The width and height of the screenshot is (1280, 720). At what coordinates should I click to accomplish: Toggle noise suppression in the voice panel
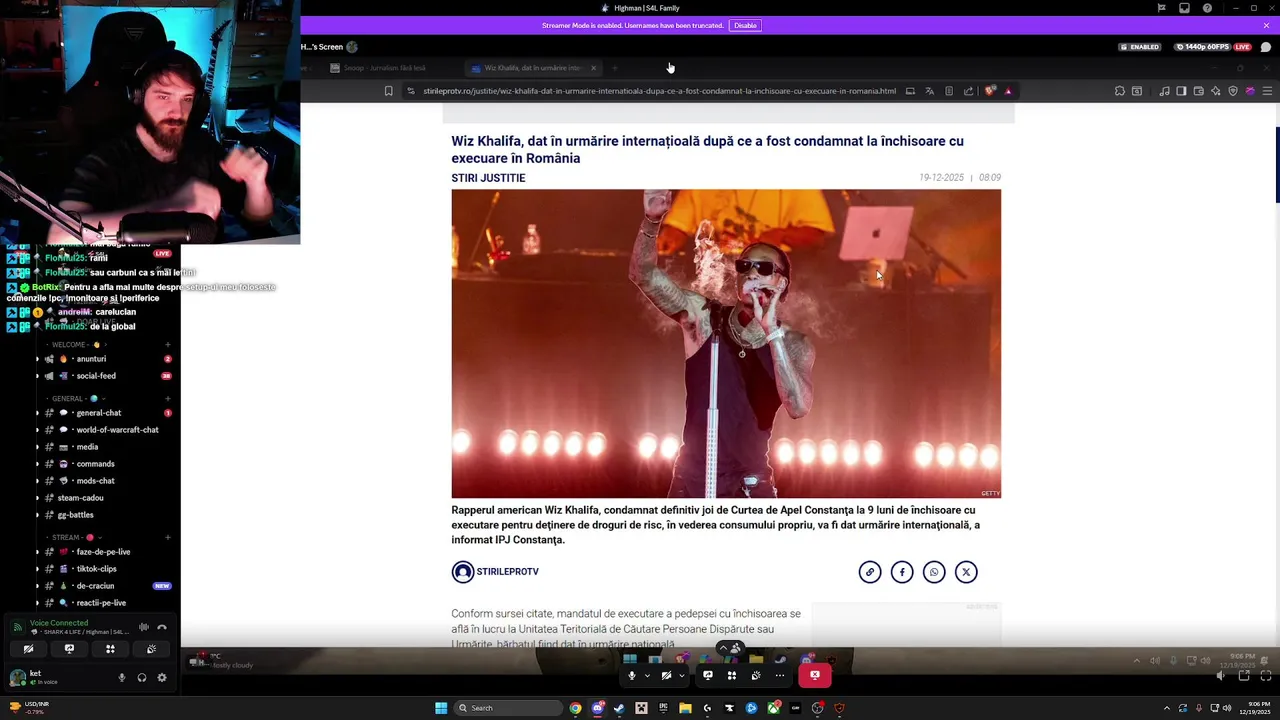[144, 627]
